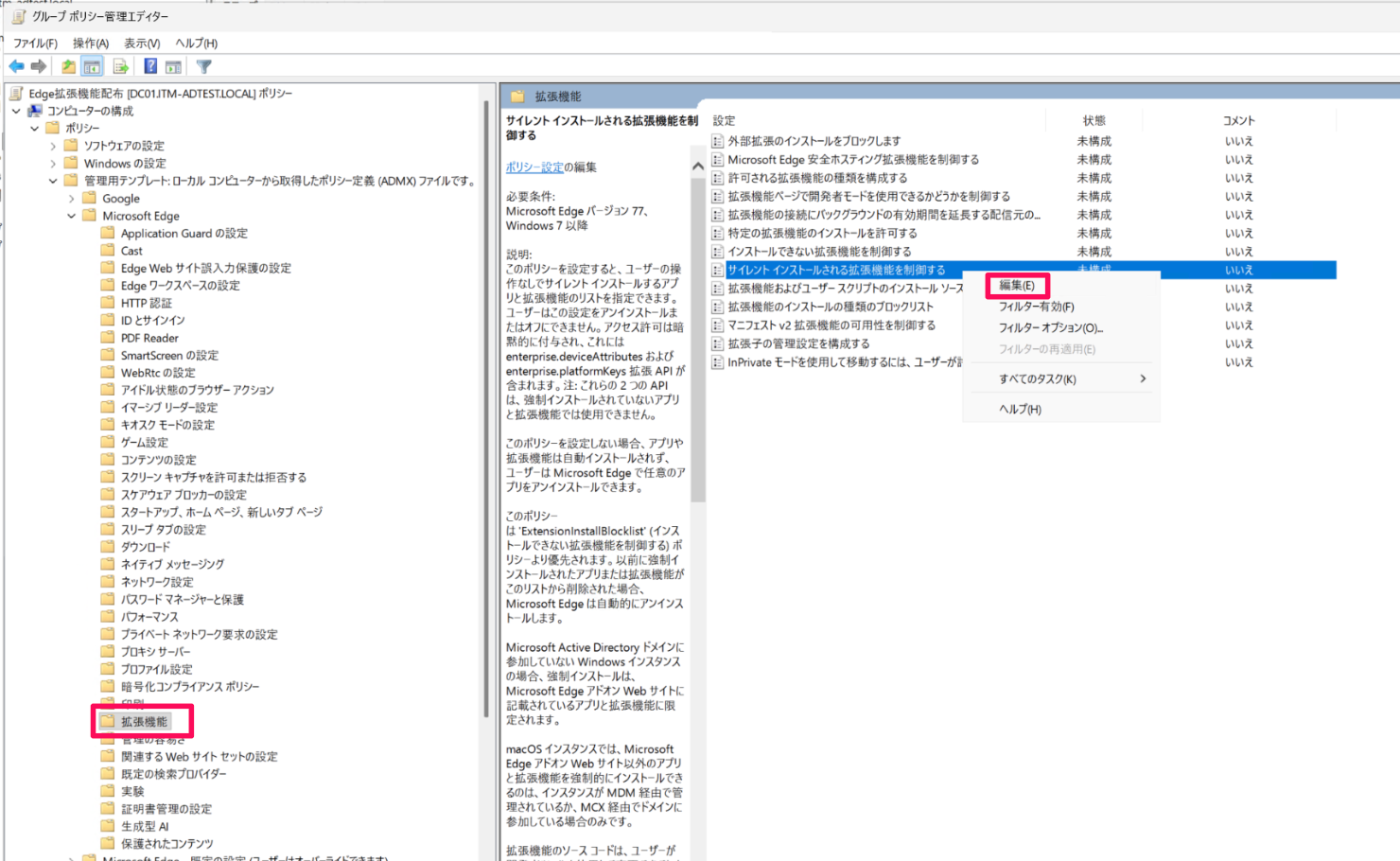Click the folder icon next to HTTP 認証
Image resolution: width=1400 pixels, height=861 pixels.
pyautogui.click(x=108, y=303)
